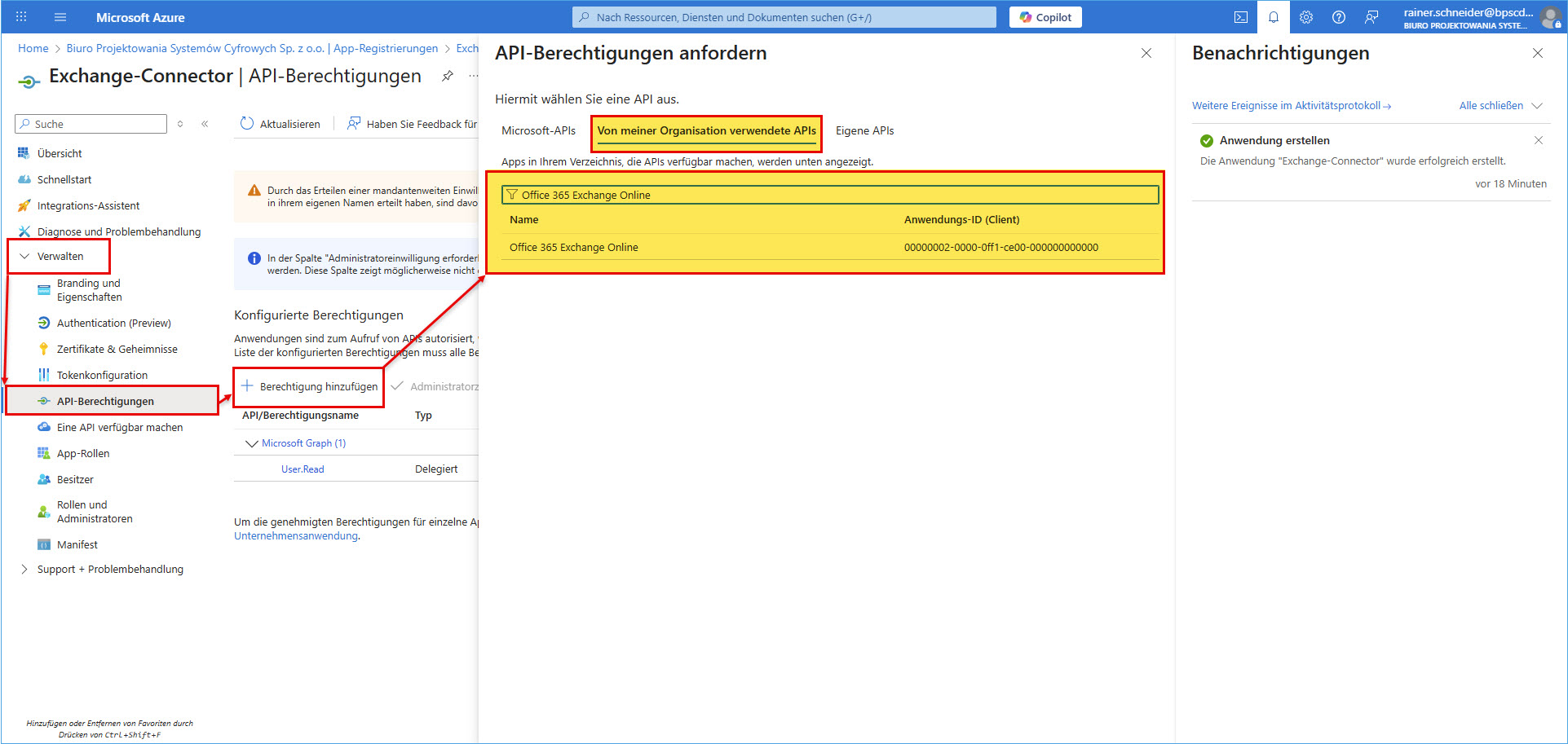Open the notifications bell icon
The height and width of the screenshot is (744, 1568).
tap(1274, 17)
